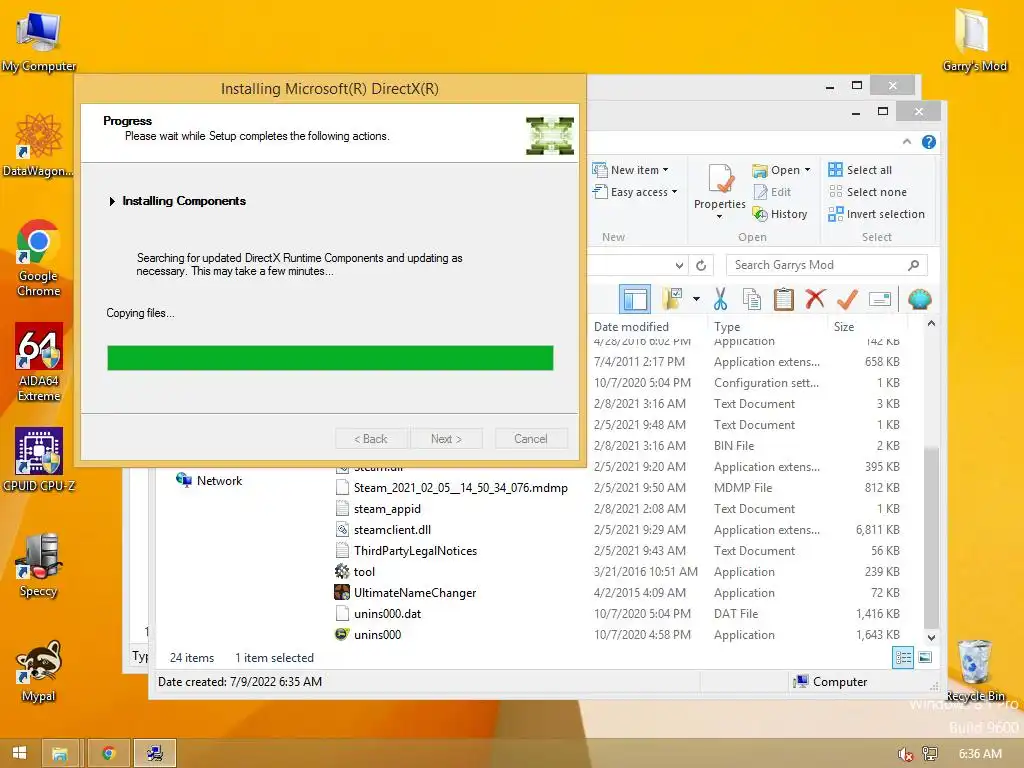Click the DirectX setup taskbar icon

(x=155, y=754)
